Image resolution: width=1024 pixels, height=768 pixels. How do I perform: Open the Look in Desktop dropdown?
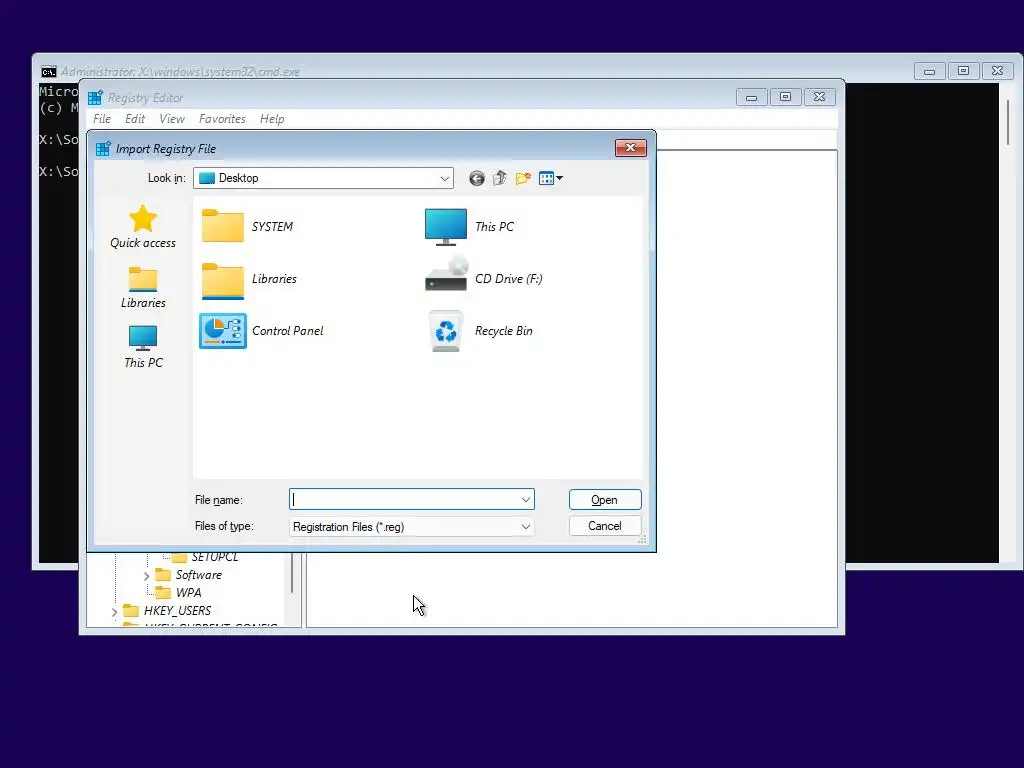tap(323, 178)
